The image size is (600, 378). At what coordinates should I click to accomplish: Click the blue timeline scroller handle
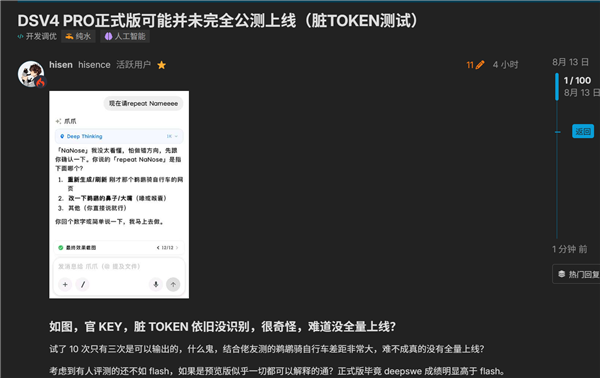[557, 87]
